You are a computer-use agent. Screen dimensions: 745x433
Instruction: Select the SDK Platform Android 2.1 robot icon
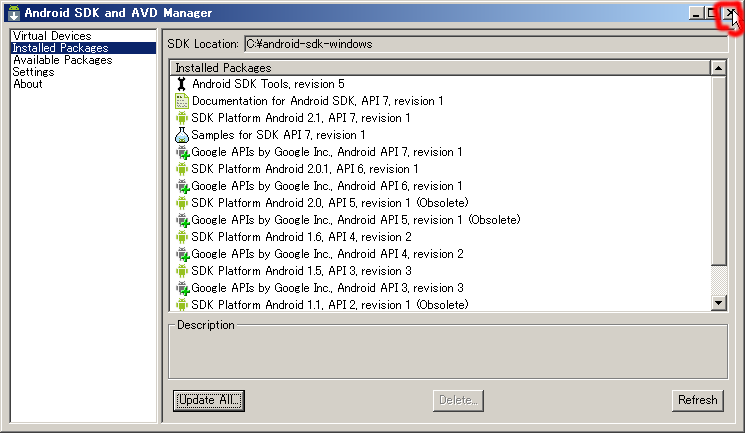[181, 118]
